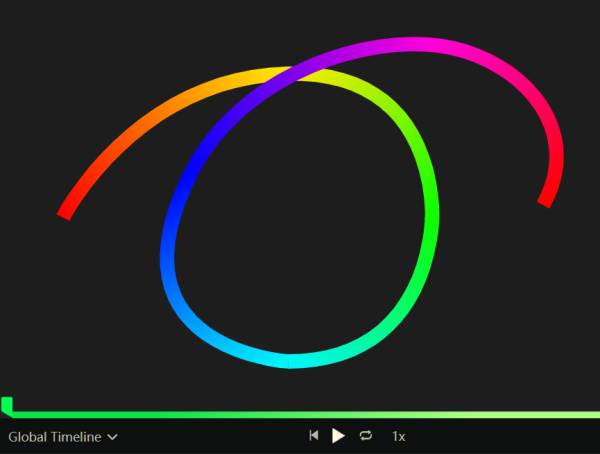
Task: Expand the chevron beside Global Timeline
Action: (x=113, y=437)
